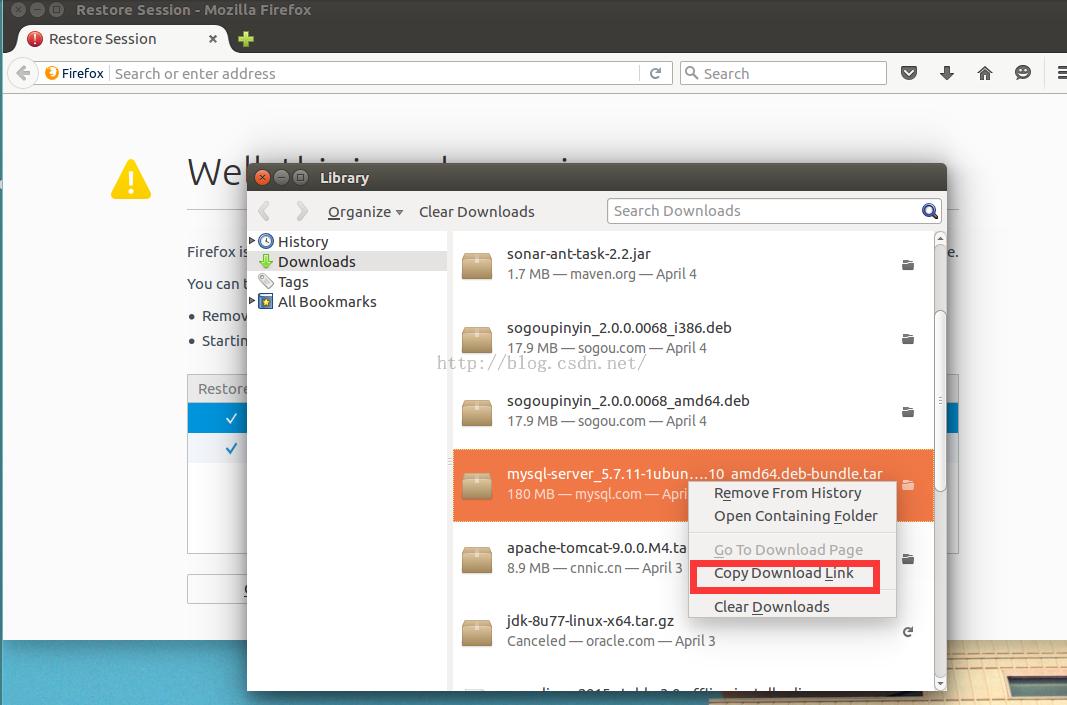The height and width of the screenshot is (705, 1067).
Task: Focus the Search Downloads field
Action: click(x=765, y=211)
